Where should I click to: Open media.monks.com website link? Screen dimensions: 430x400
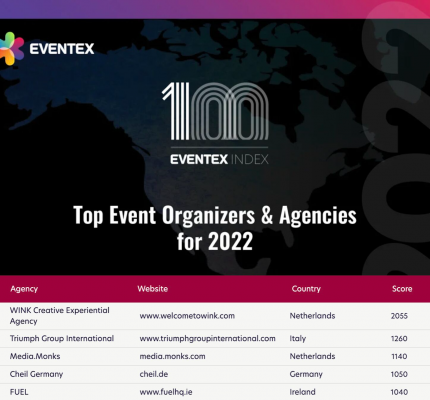[172, 356]
